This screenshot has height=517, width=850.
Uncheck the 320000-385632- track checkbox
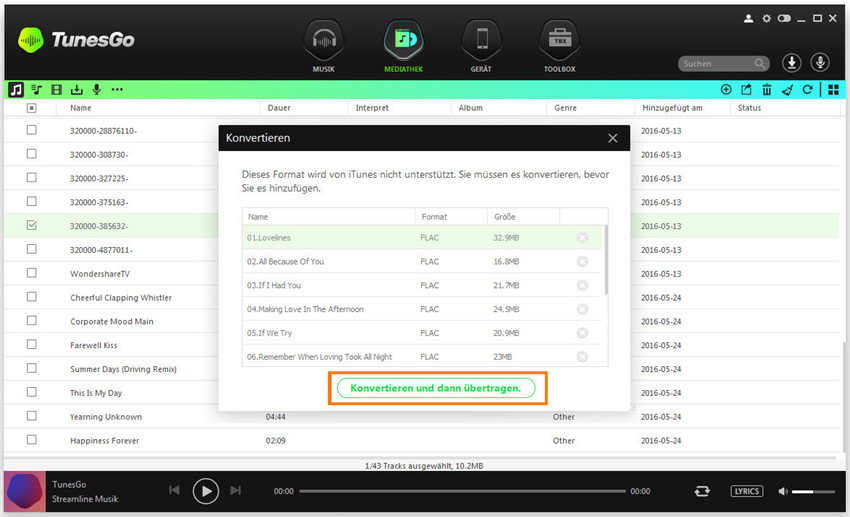(31, 226)
